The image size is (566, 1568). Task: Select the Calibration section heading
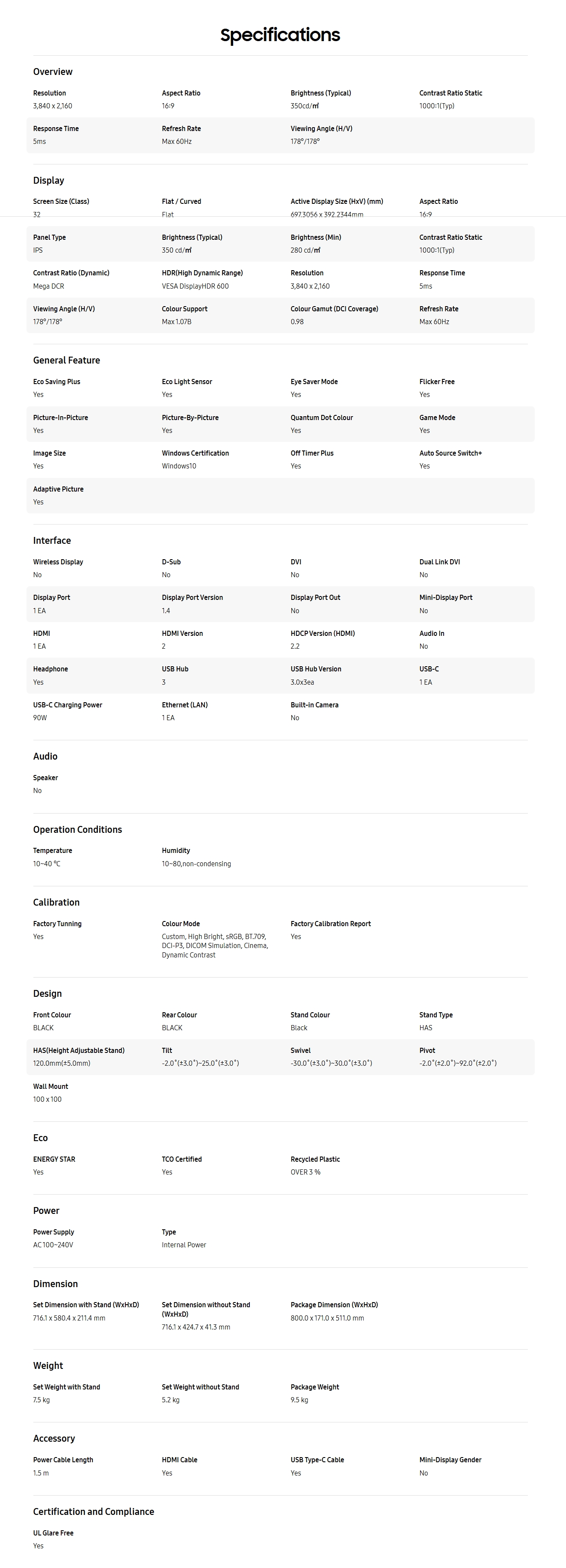click(x=56, y=902)
